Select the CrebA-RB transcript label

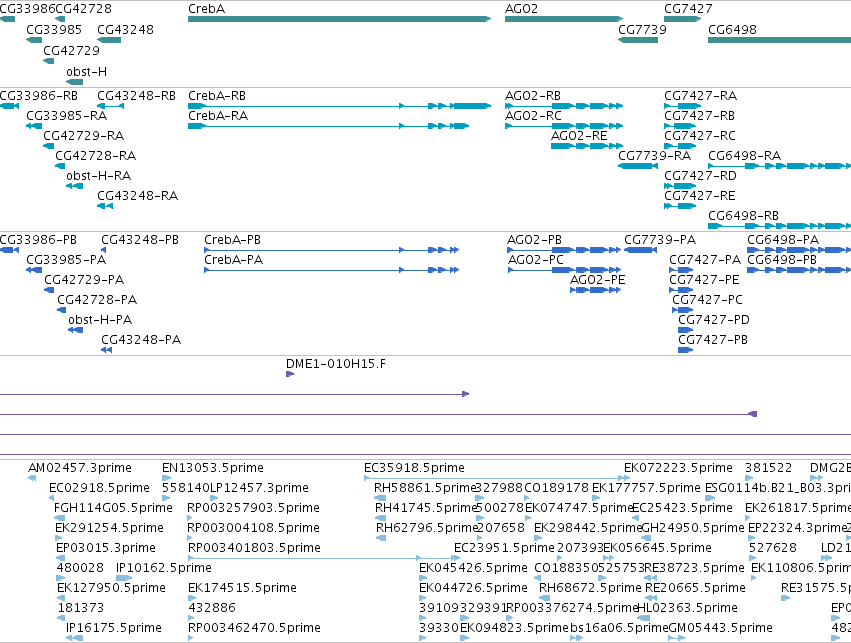click(x=217, y=96)
